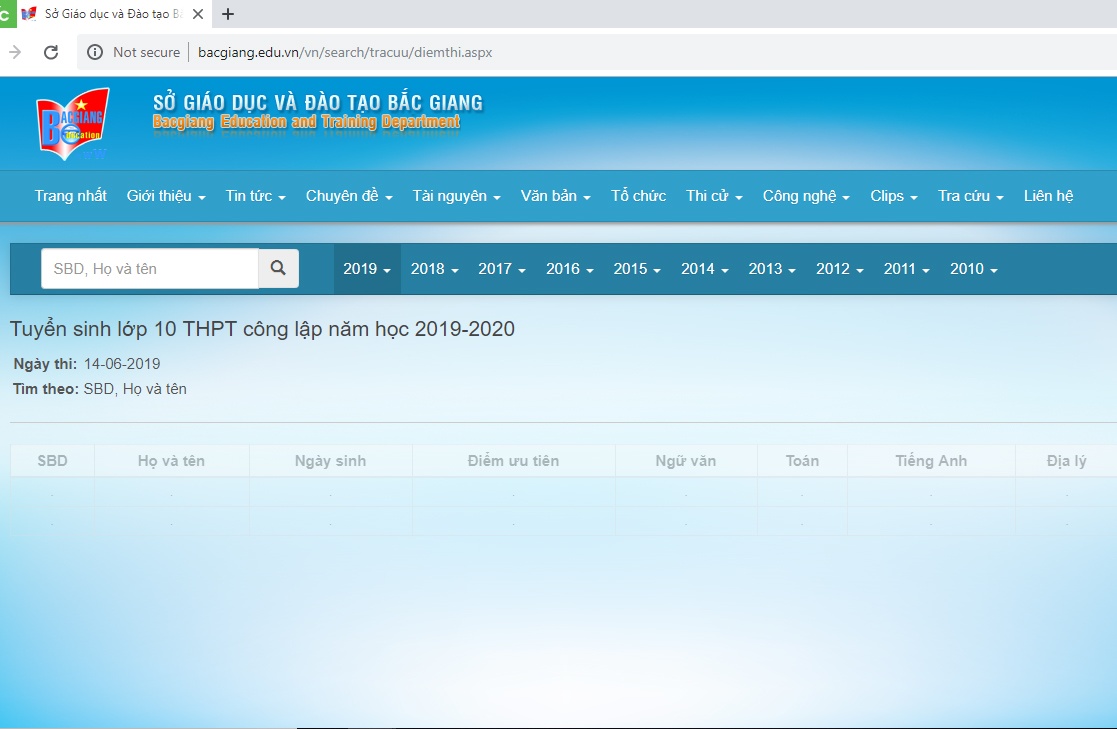Click the SBD, Họ và tên search field
The height and width of the screenshot is (729, 1117).
[148, 268]
